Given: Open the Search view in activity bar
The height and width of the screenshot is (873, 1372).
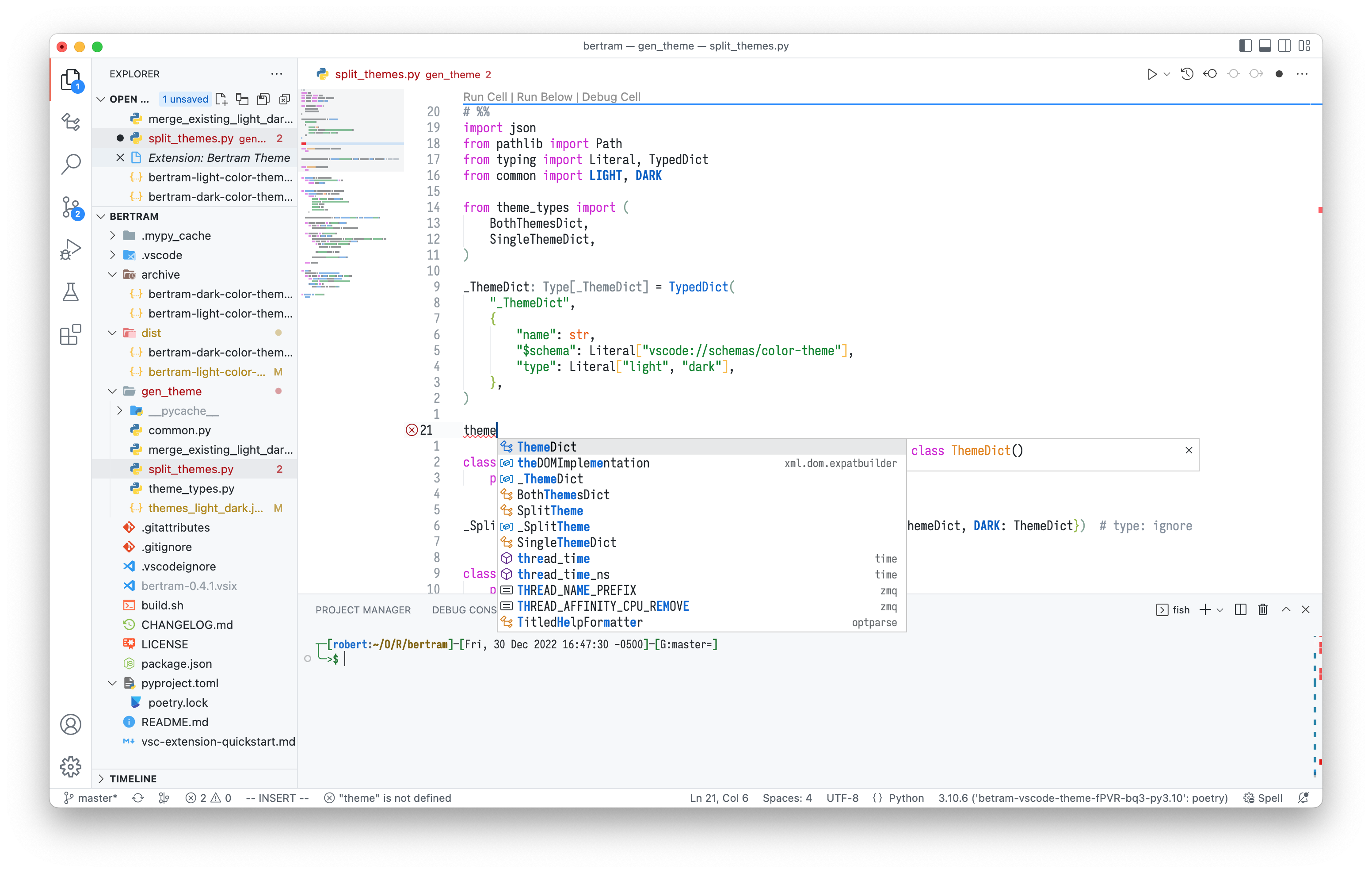Looking at the screenshot, I should point(71,164).
